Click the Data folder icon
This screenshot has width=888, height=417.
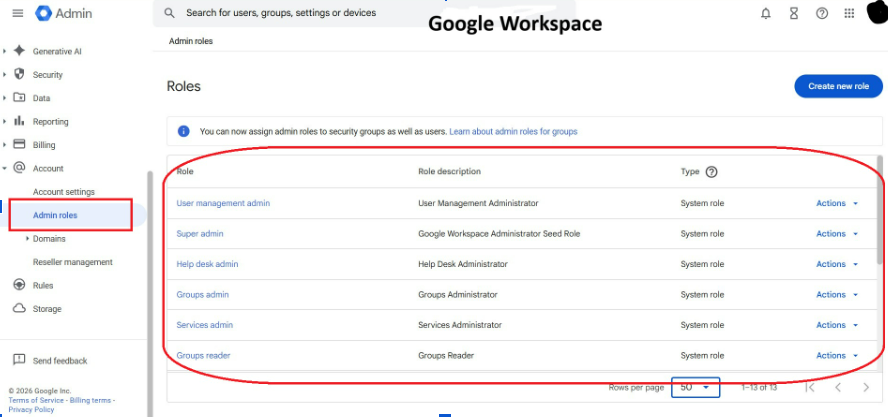click(x=19, y=97)
